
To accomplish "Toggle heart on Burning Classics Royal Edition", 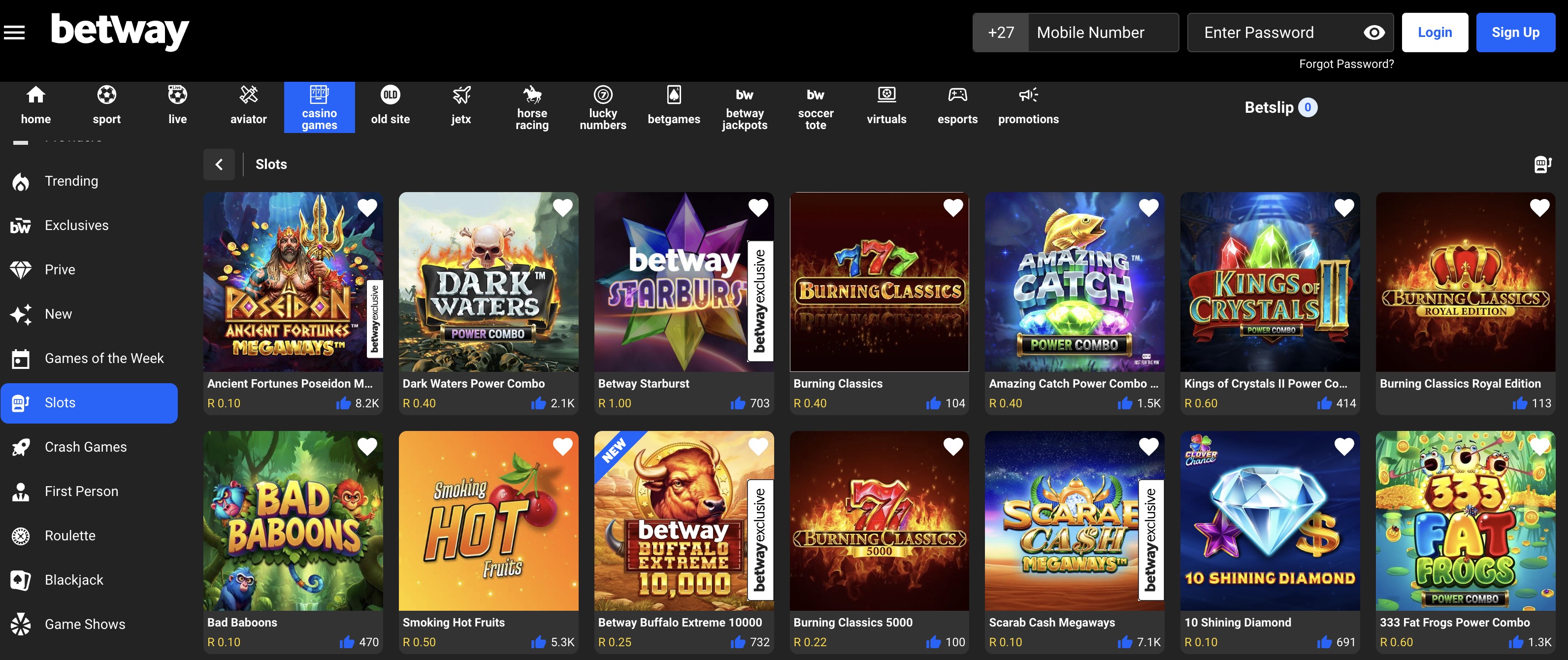I will 1539,208.
